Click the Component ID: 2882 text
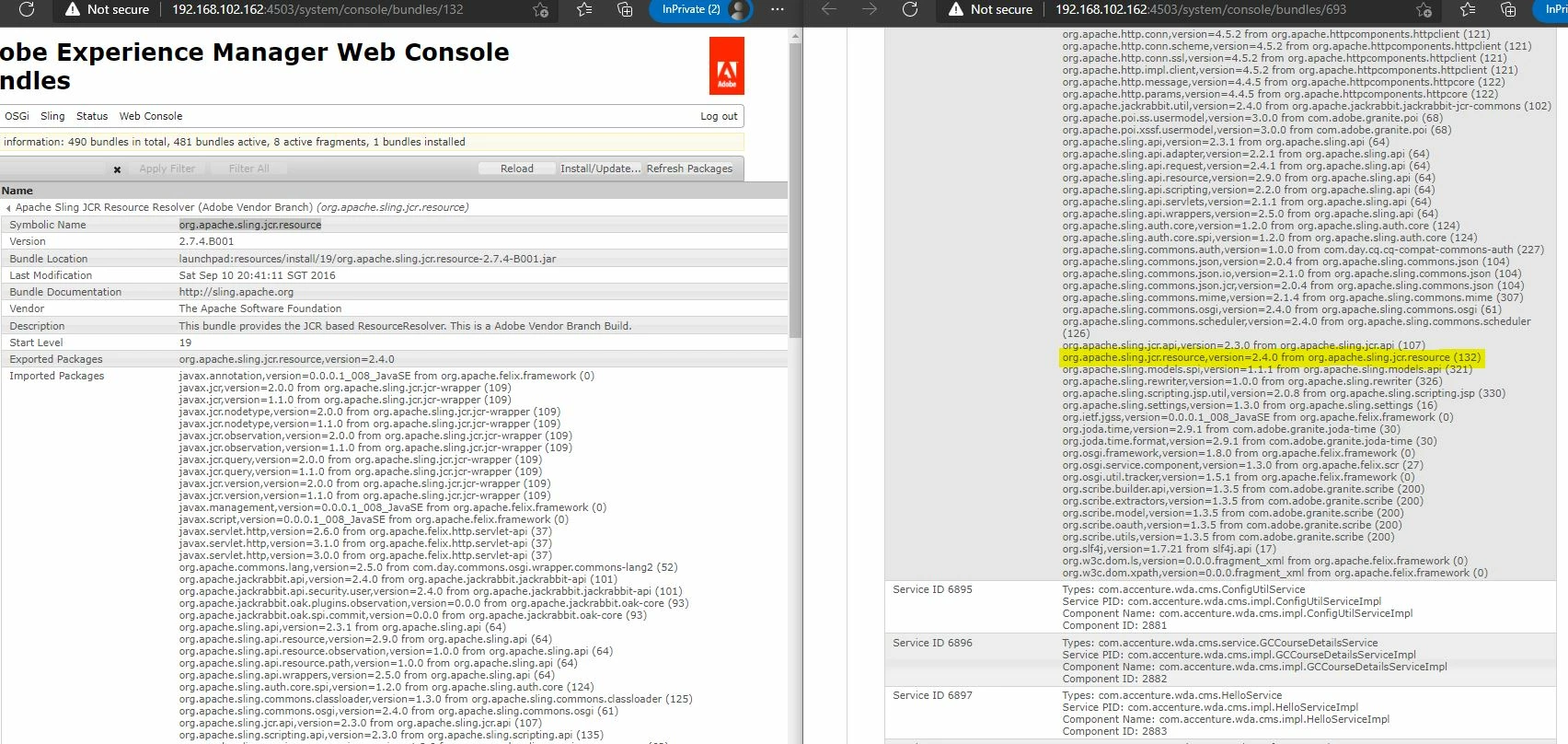This screenshot has width=1568, height=744. (1114, 679)
